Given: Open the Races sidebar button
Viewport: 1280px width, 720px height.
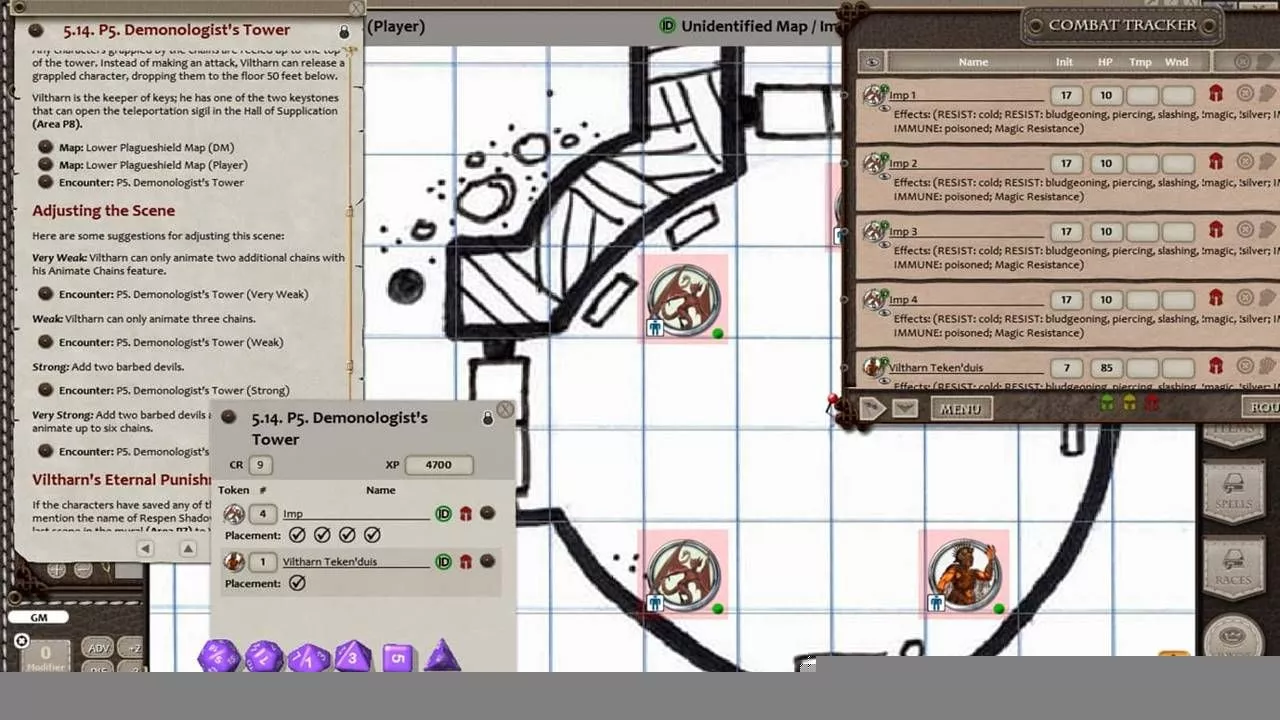Looking at the screenshot, I should [1233, 565].
